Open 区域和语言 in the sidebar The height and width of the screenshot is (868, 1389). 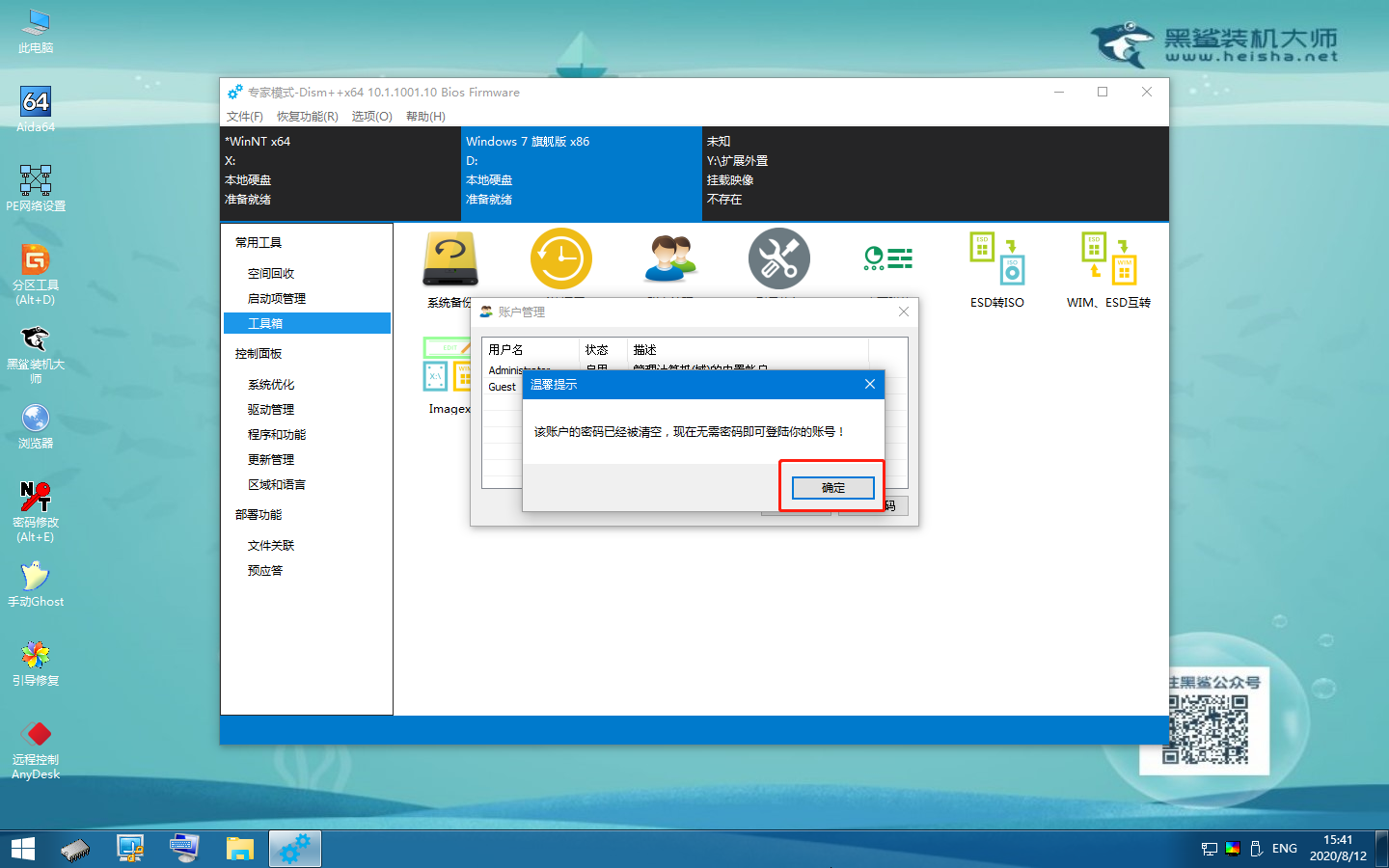point(277,485)
